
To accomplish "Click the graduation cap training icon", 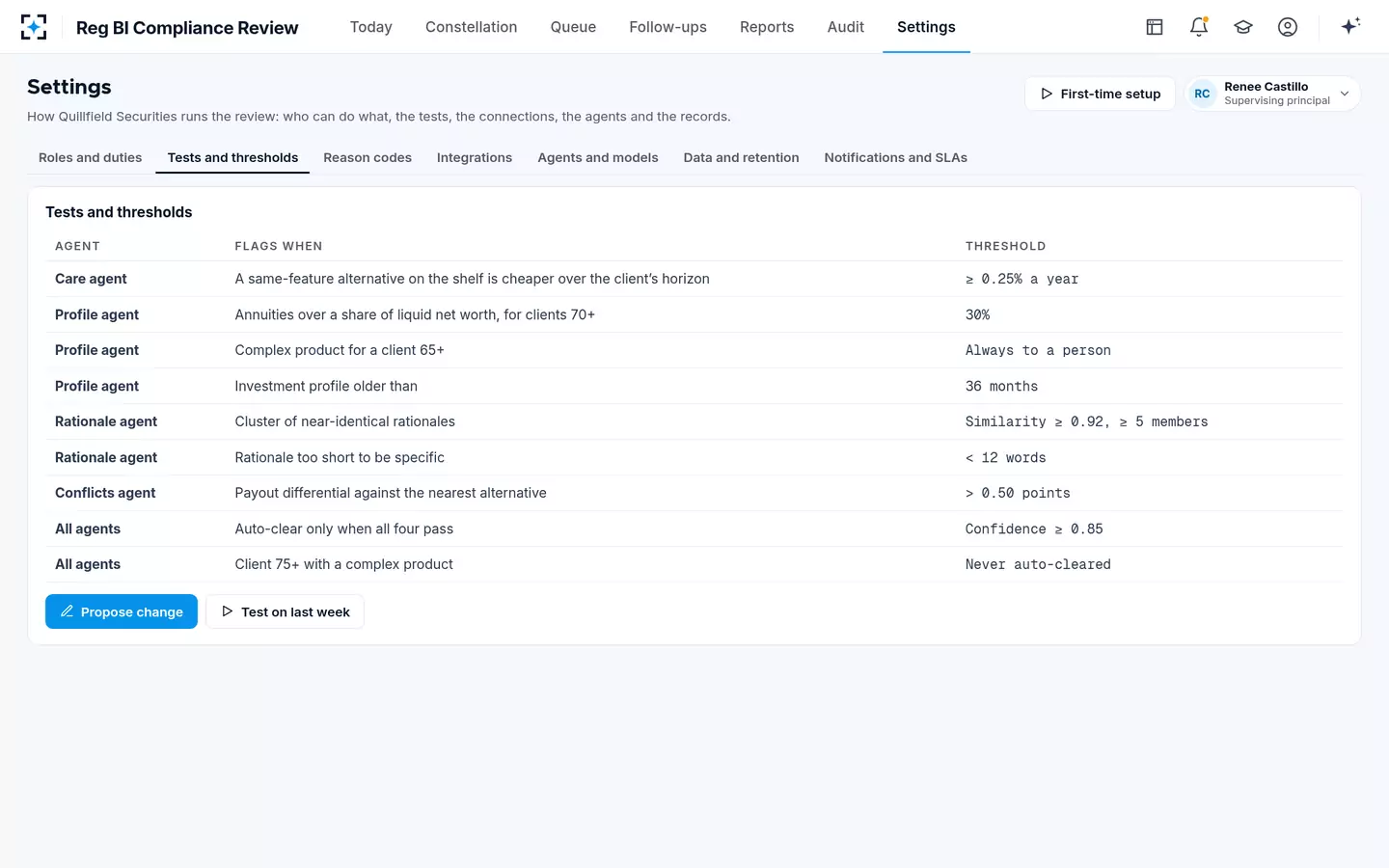I will (1243, 27).
